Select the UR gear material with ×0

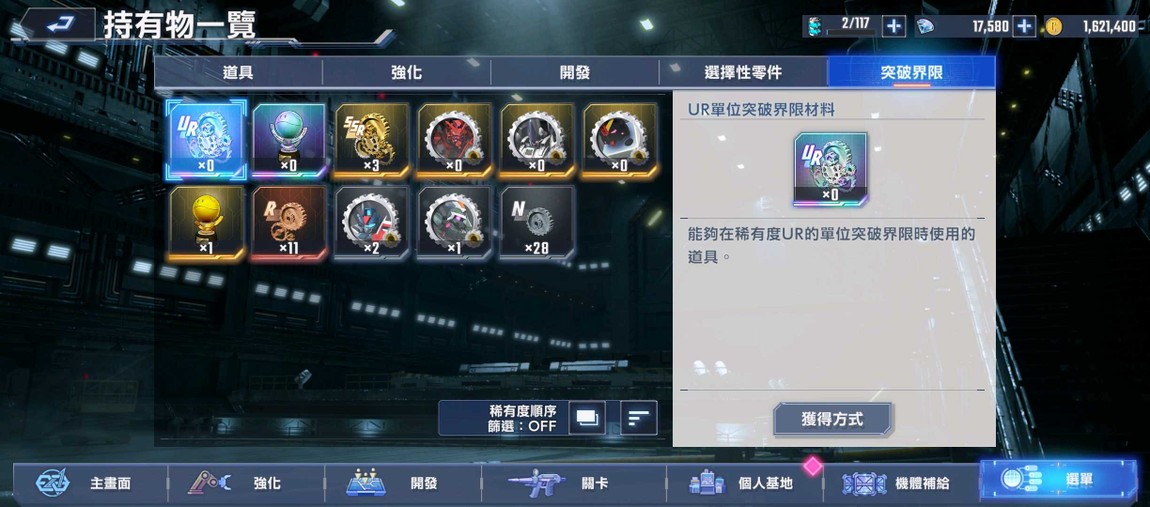(x=206, y=141)
